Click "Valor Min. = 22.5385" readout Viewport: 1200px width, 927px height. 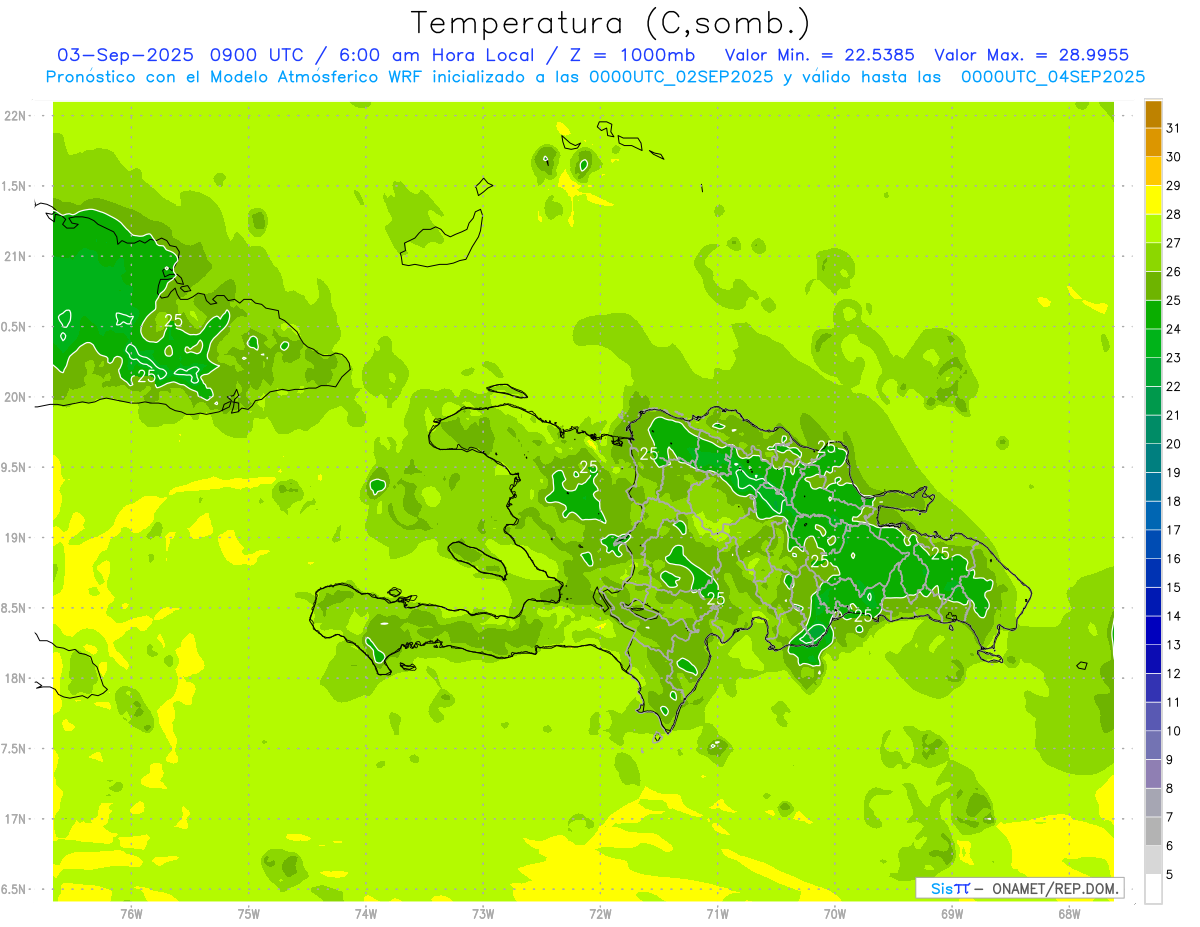[x=819, y=55]
